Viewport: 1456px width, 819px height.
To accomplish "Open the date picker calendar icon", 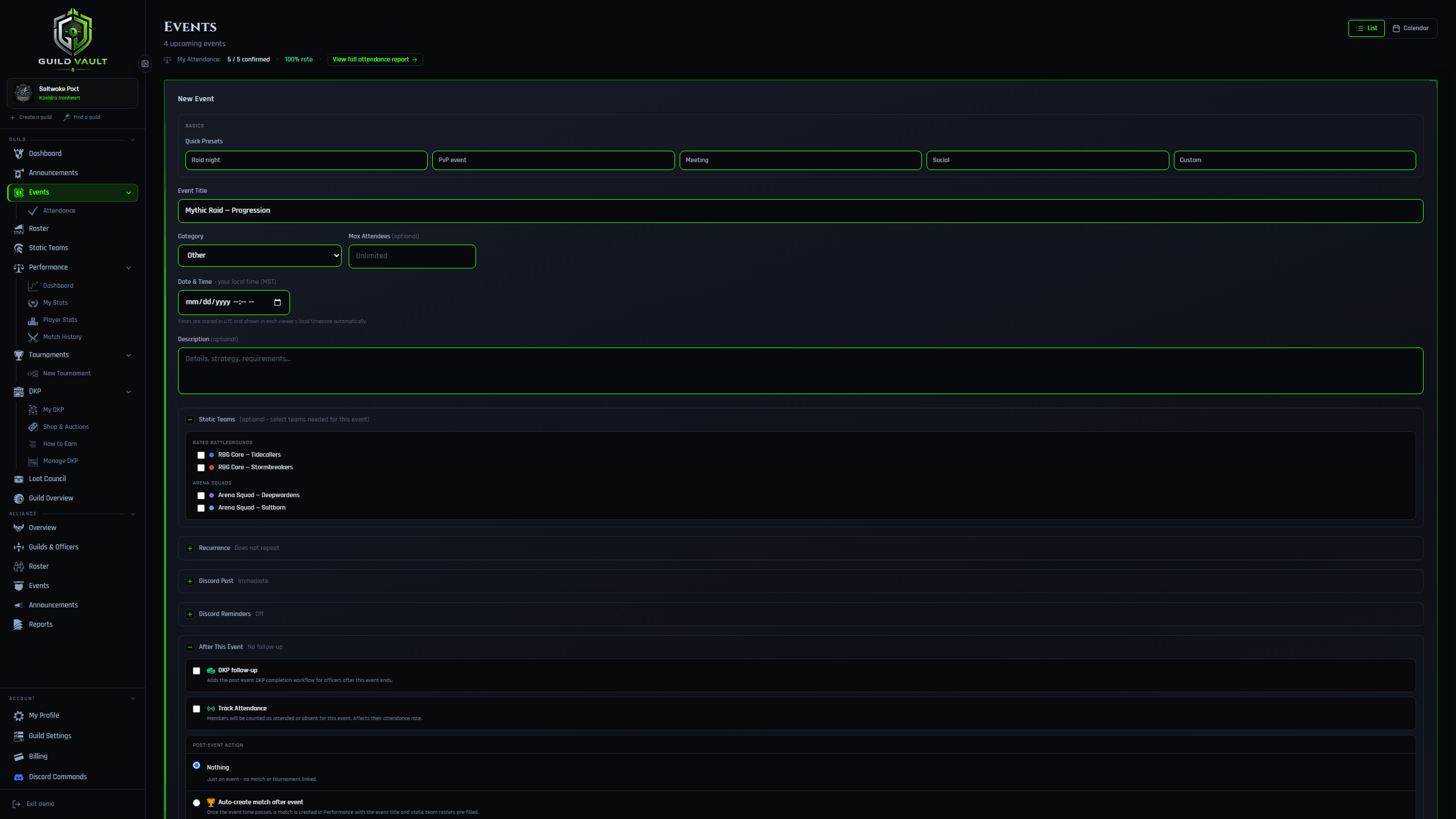I will tap(278, 303).
